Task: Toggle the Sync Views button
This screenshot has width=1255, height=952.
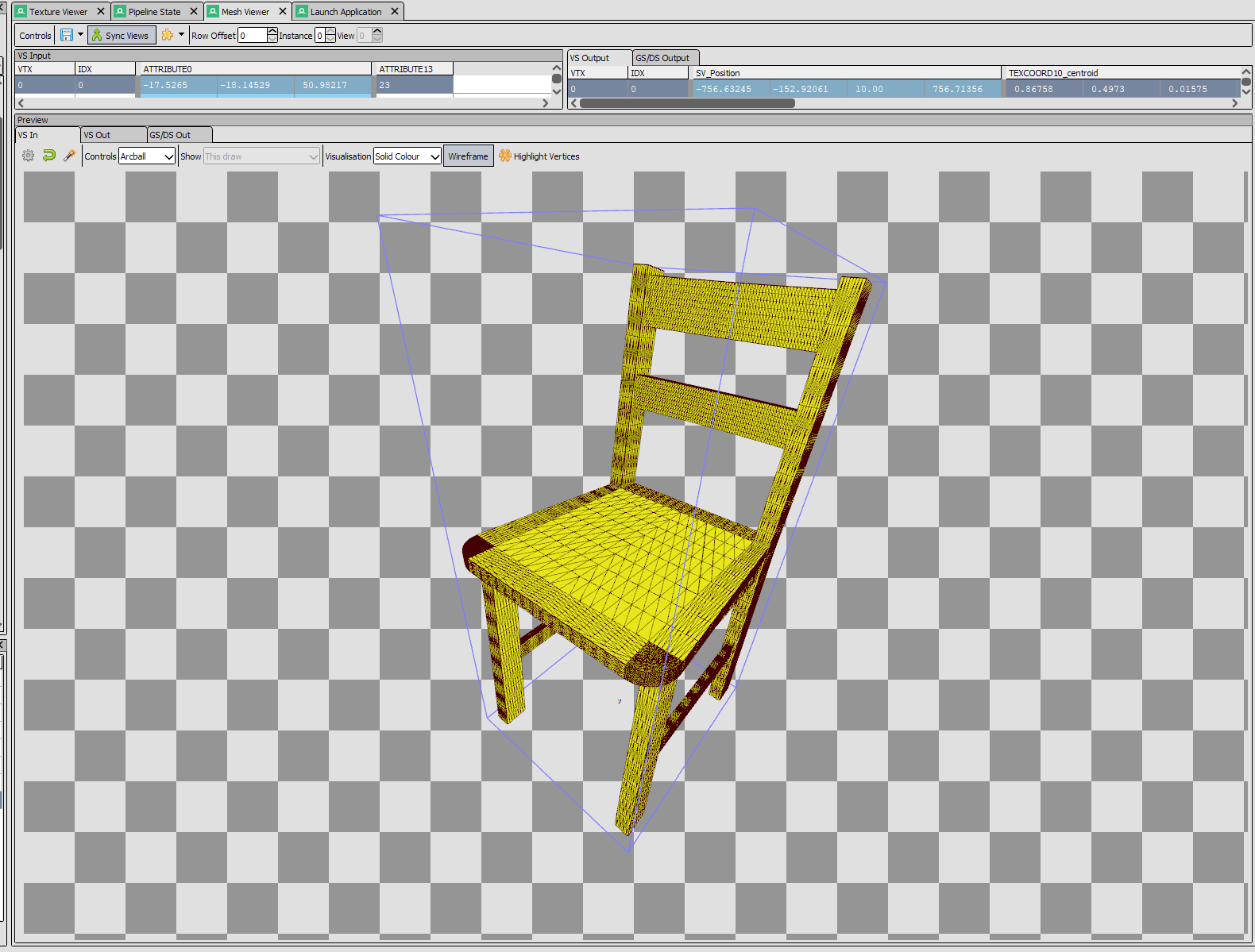Action: (x=122, y=35)
